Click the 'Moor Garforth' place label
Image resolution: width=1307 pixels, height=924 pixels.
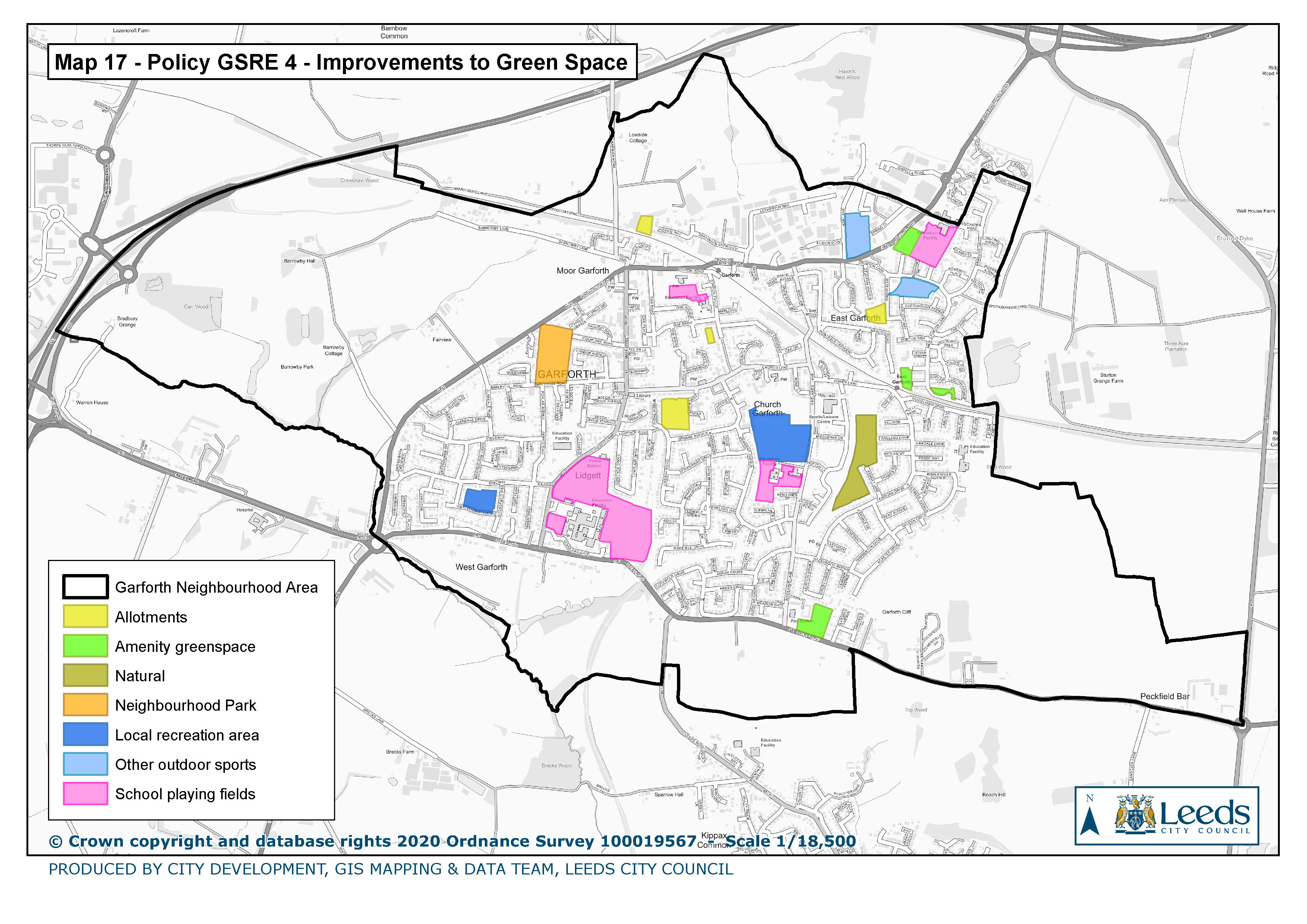pos(582,271)
